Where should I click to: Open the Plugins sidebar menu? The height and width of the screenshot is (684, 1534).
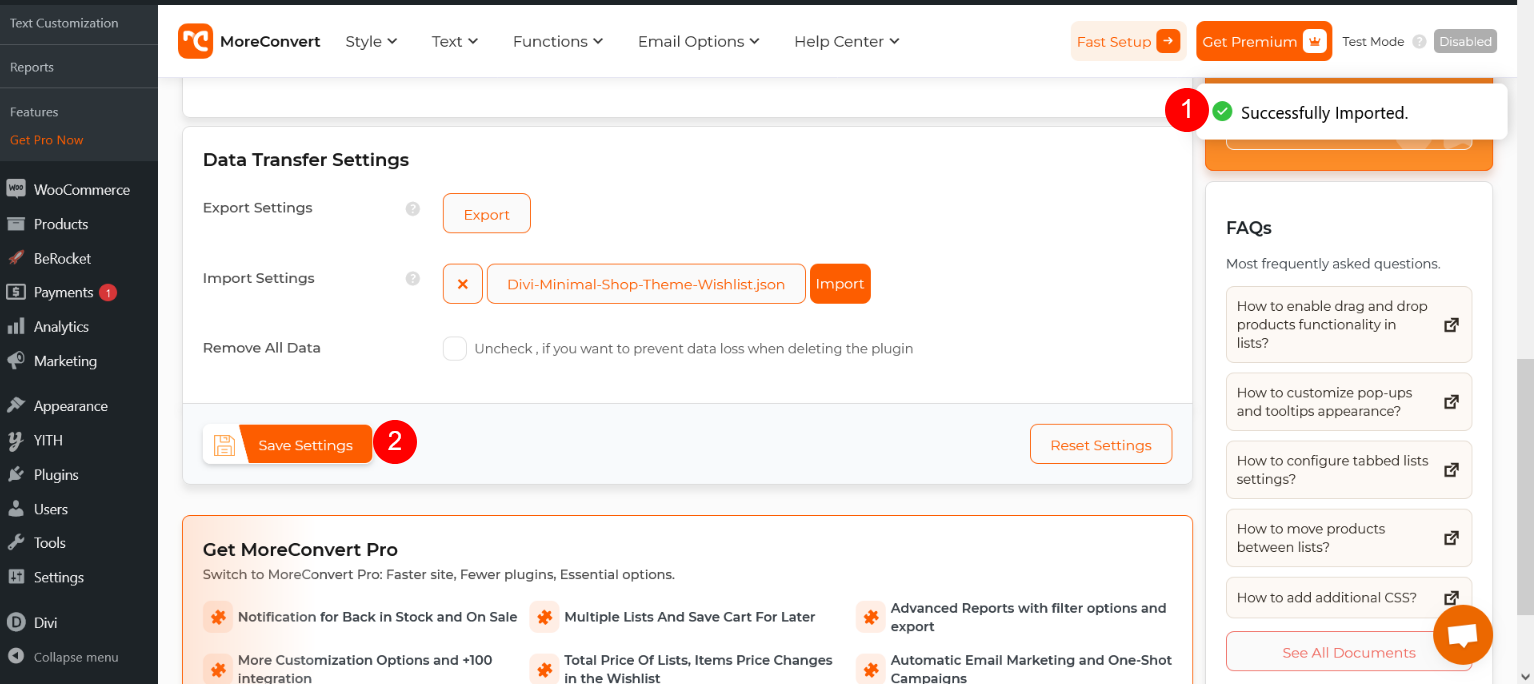(x=79, y=475)
